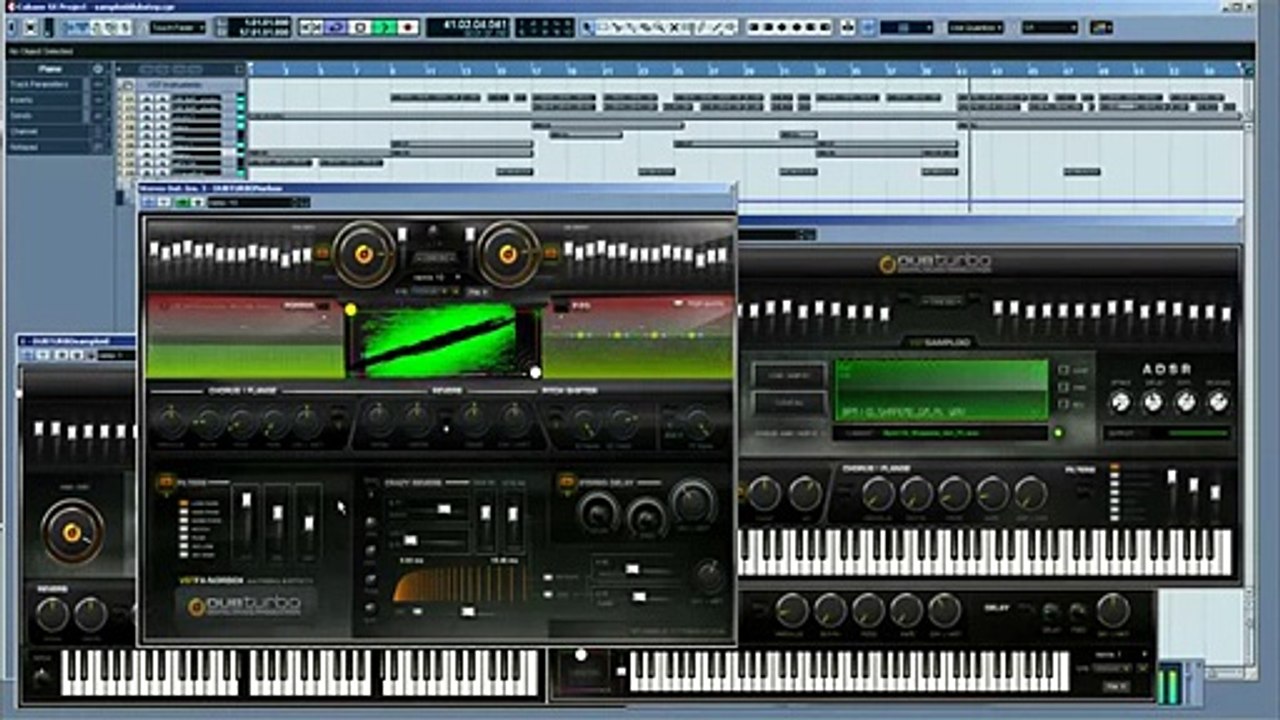Expand the Notepad inspector section
Viewport: 1280px width, 720px height.
(x=57, y=146)
